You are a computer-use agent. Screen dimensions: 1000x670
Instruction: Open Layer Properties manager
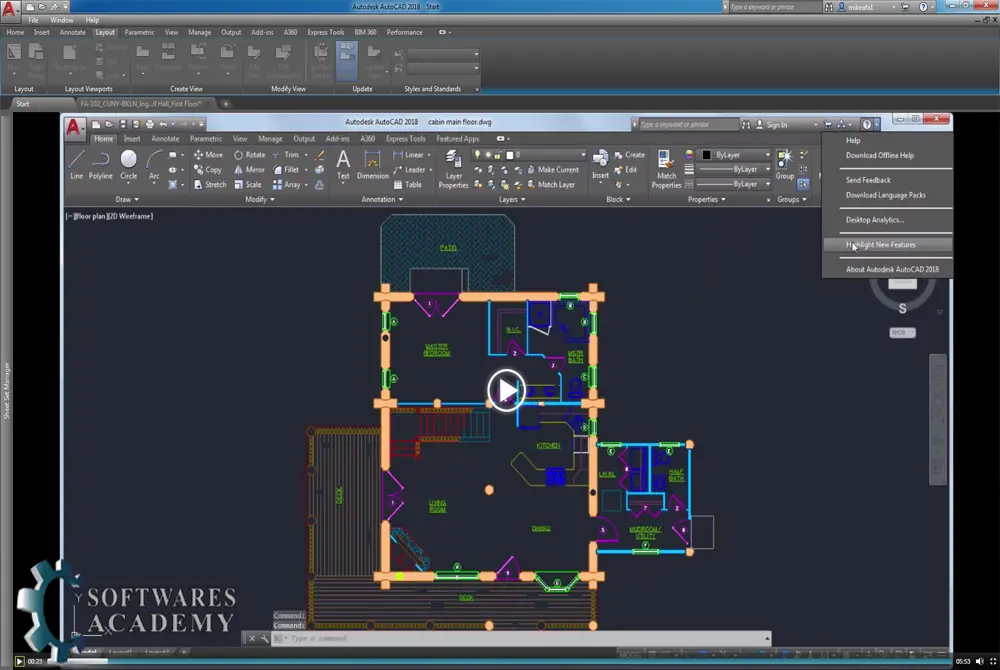point(453,169)
